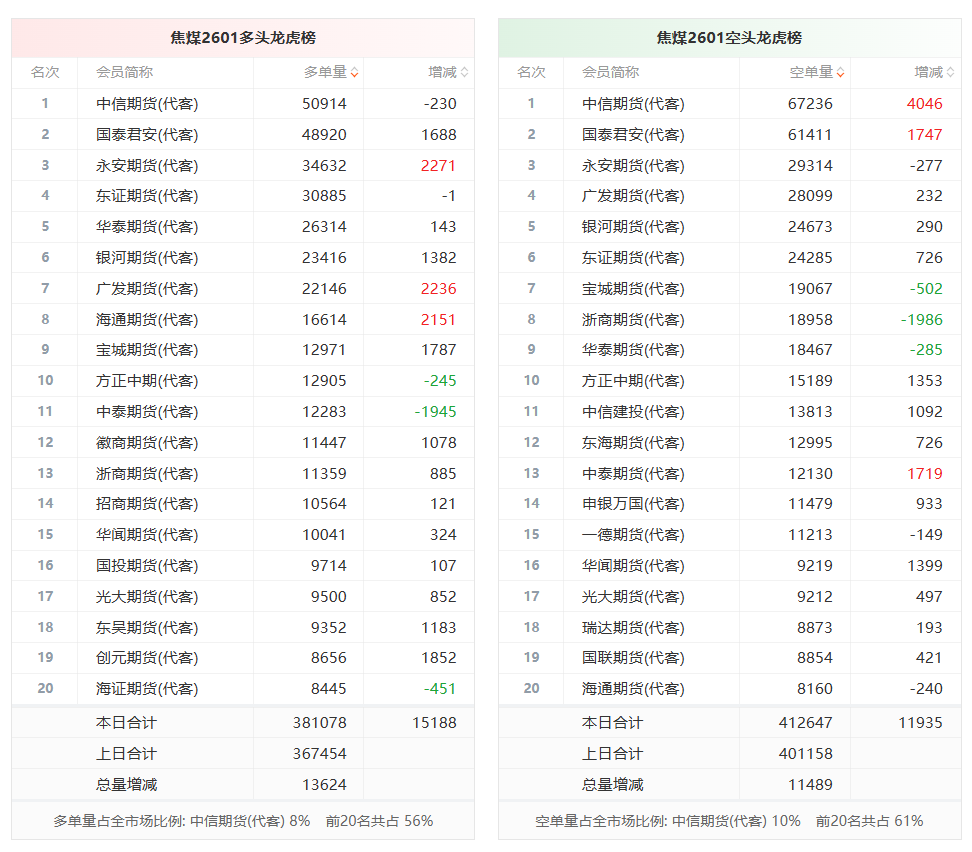Select 中信建投(代客) row
This screenshot has width=972, height=852.
(x=730, y=412)
